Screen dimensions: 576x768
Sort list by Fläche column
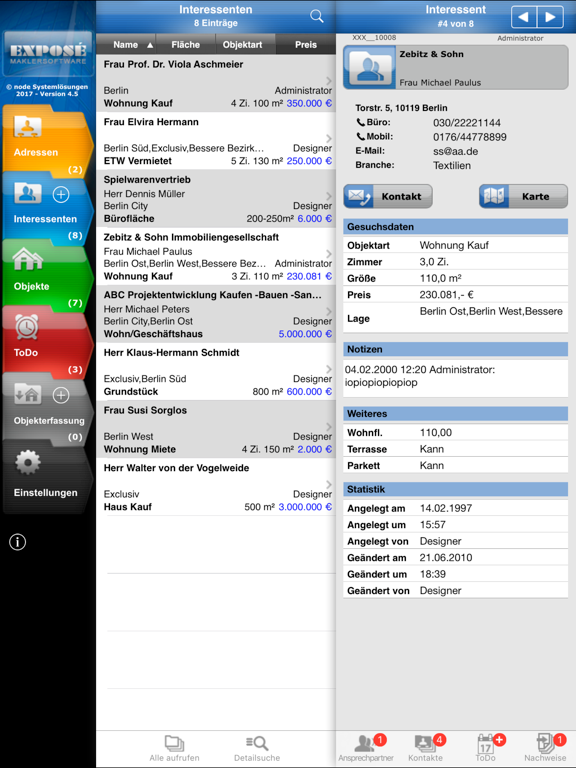click(186, 45)
